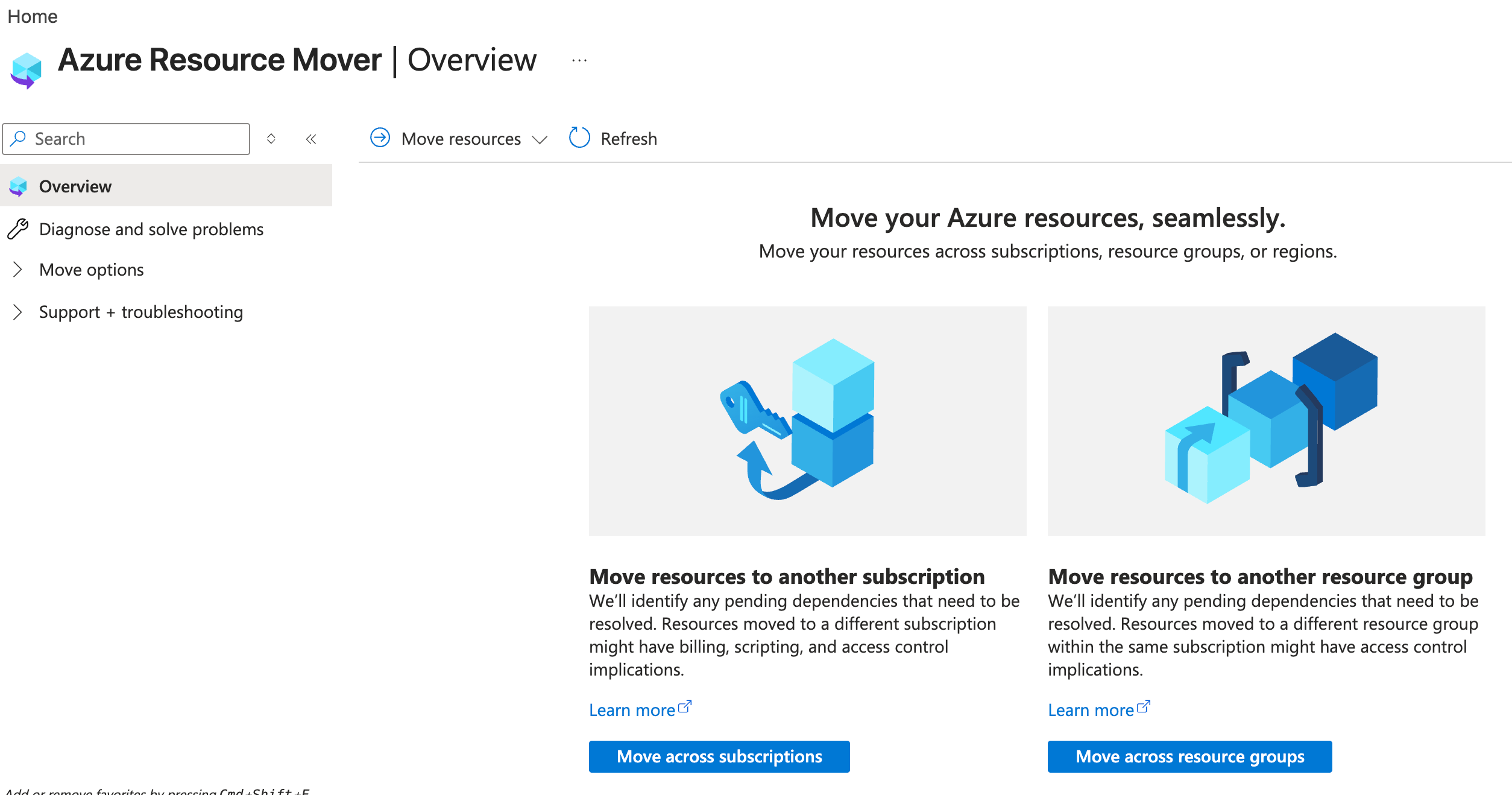Click the resource group cubes illustration

(1267, 421)
